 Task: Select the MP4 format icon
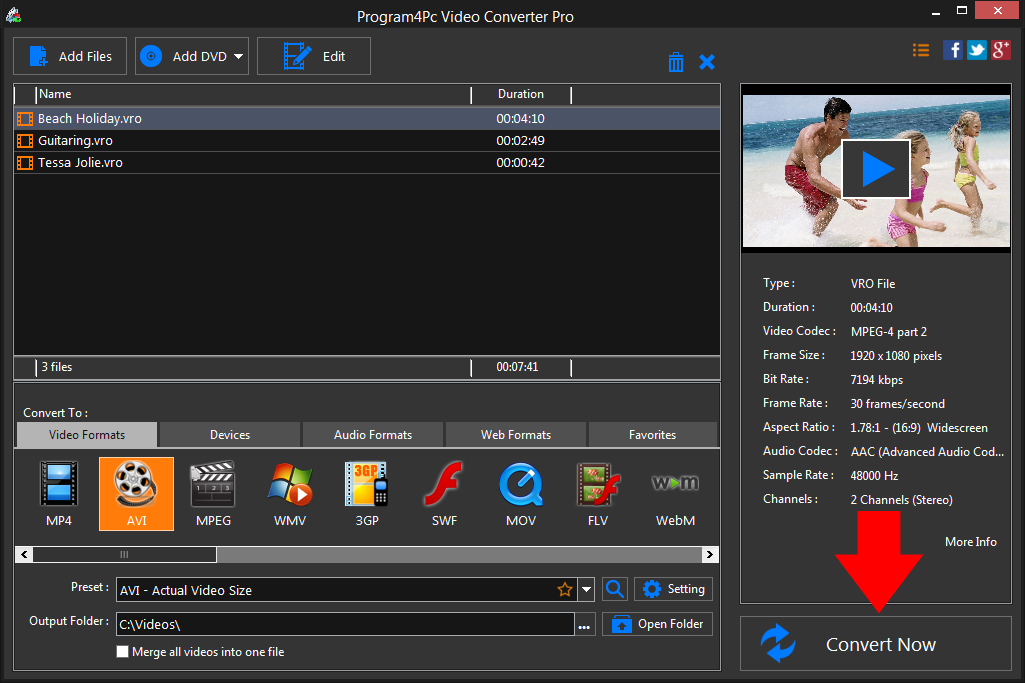pyautogui.click(x=58, y=493)
